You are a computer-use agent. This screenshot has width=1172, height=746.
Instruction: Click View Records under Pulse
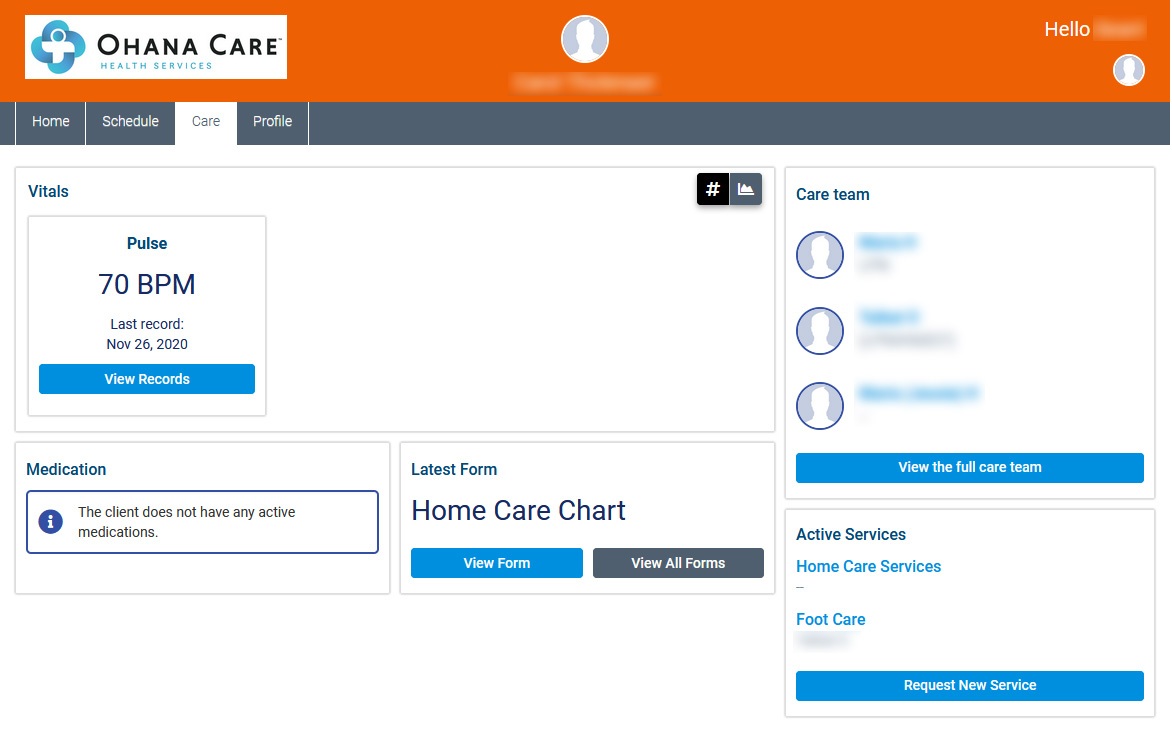[x=146, y=378]
